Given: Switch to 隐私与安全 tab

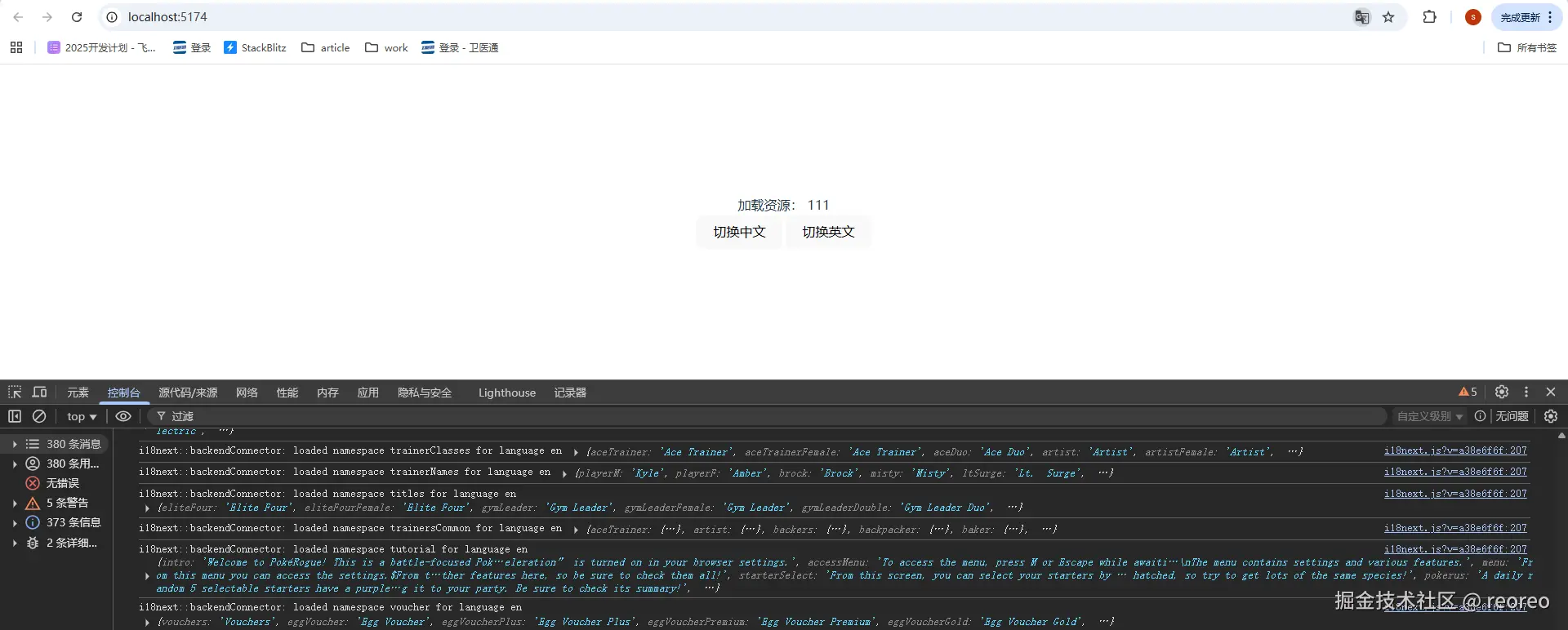Looking at the screenshot, I should coord(425,393).
